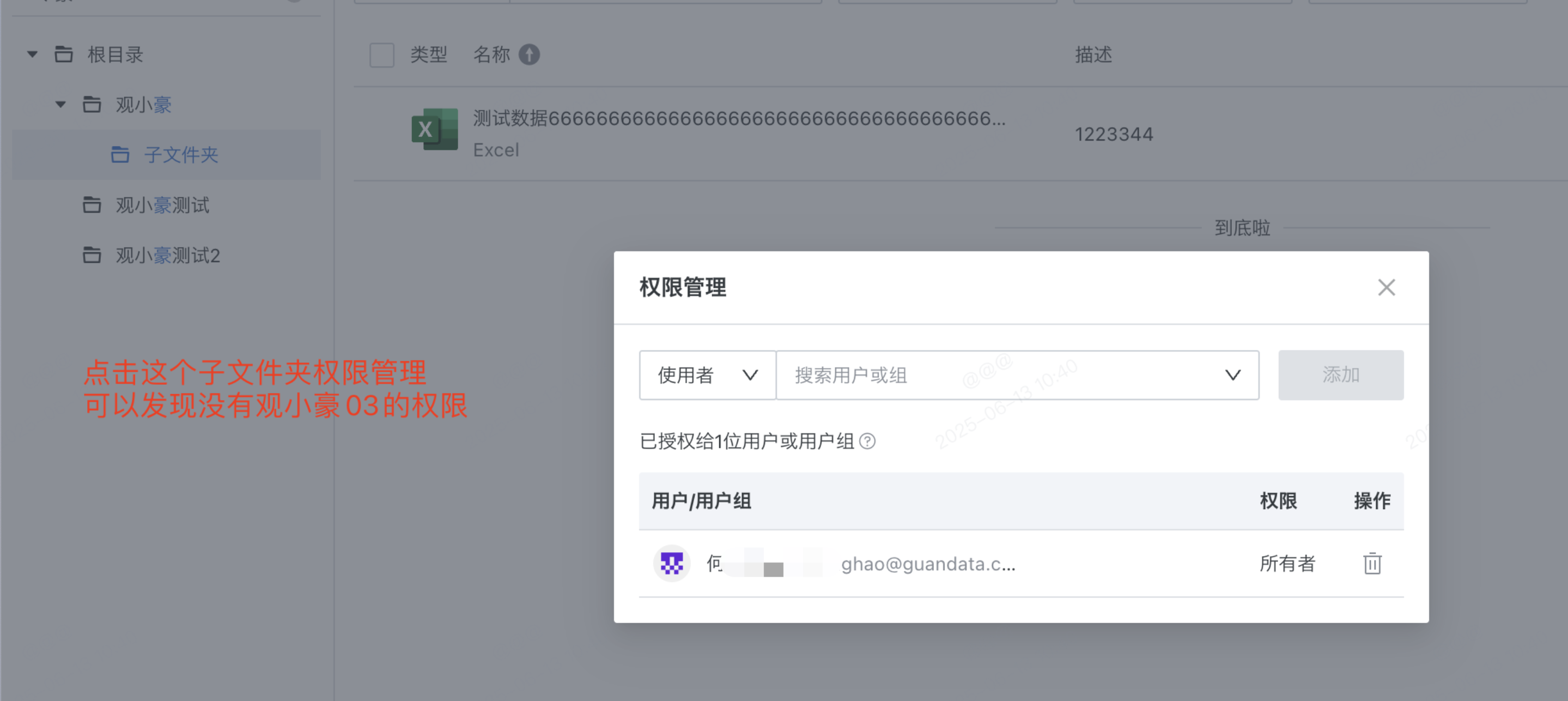Tick the select-all checkbox in table header
The image size is (1568, 701).
382,55
